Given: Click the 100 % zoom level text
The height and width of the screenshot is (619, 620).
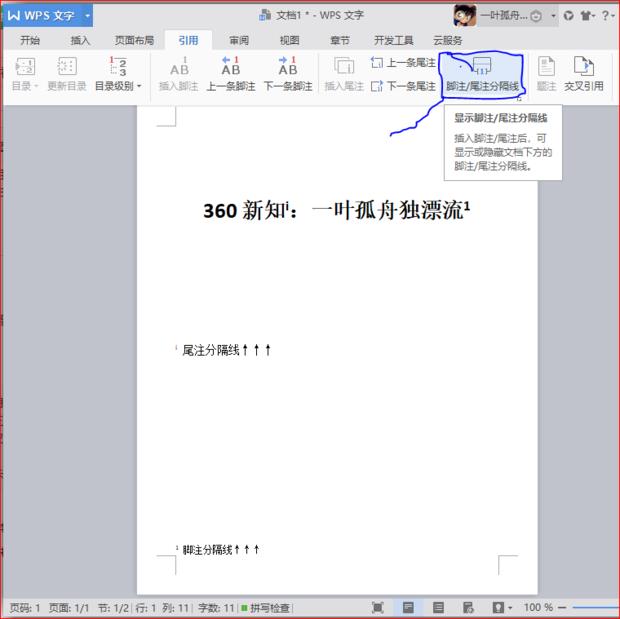Looking at the screenshot, I should tap(538, 607).
